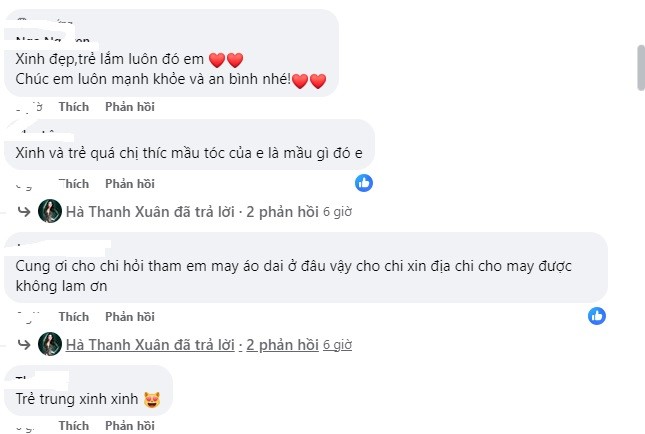Image resolution: width=645 pixels, height=434 pixels.
Task: Reply to the 'Trẻ trung xinh xinh' comment
Action: [x=130, y=425]
